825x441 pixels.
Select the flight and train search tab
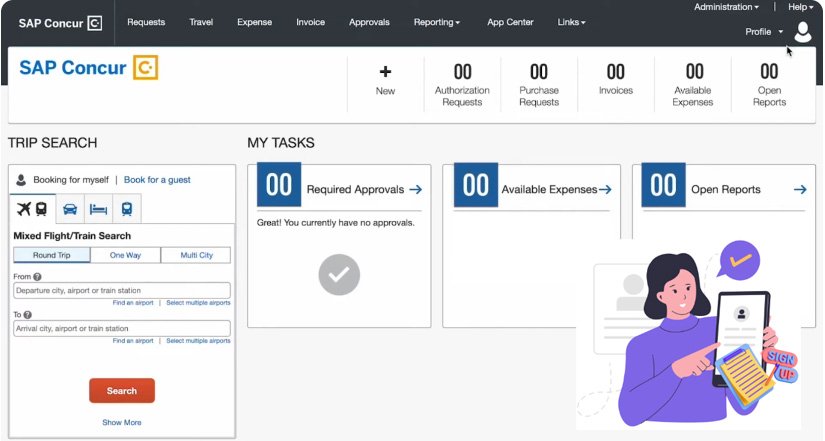pos(32,209)
